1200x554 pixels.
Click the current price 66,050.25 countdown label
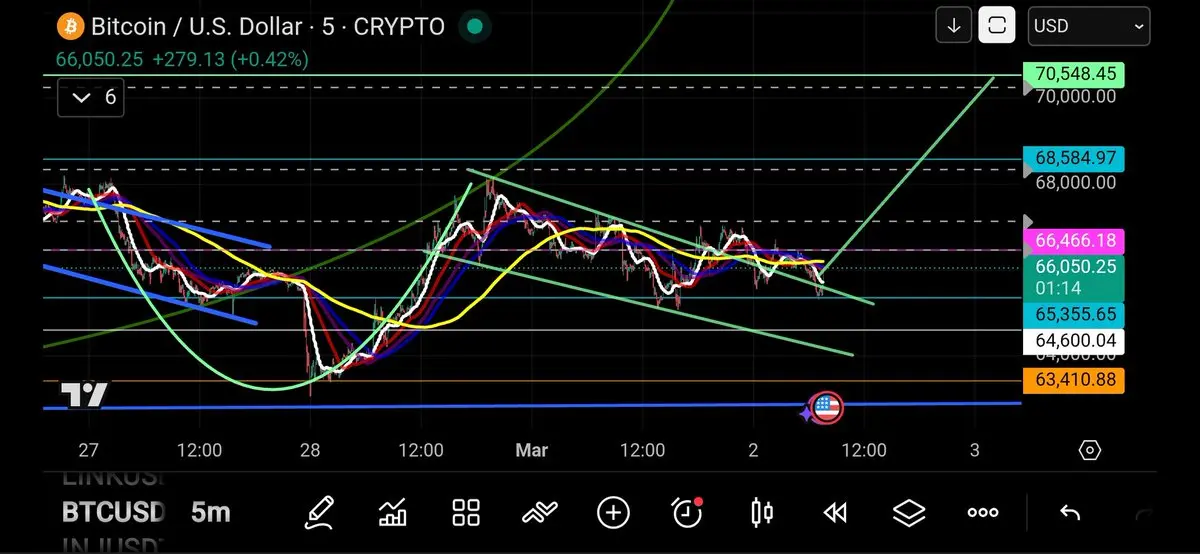click(1074, 278)
